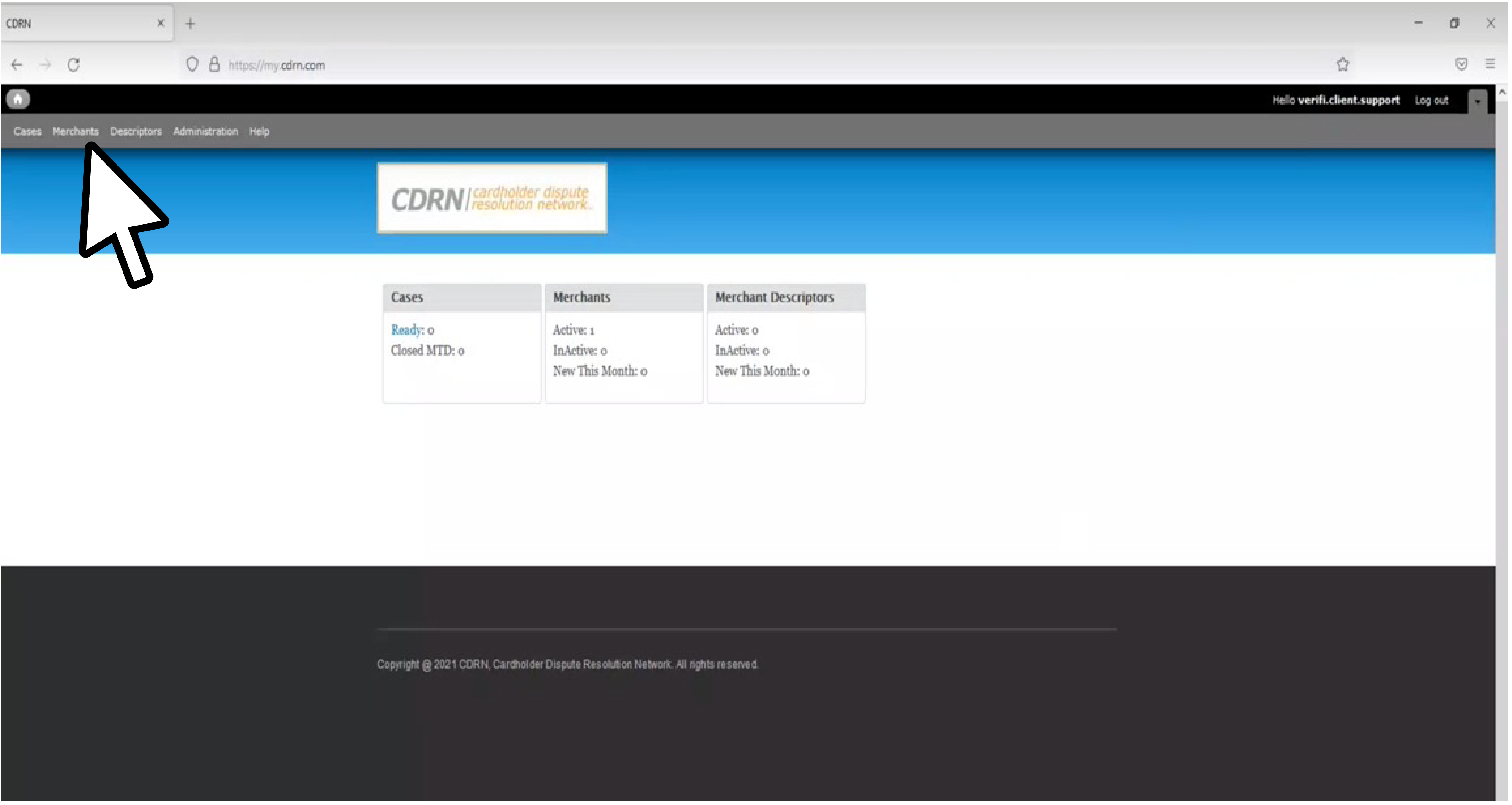1512x805 pixels.
Task: Open the Help menu
Action: tap(259, 131)
